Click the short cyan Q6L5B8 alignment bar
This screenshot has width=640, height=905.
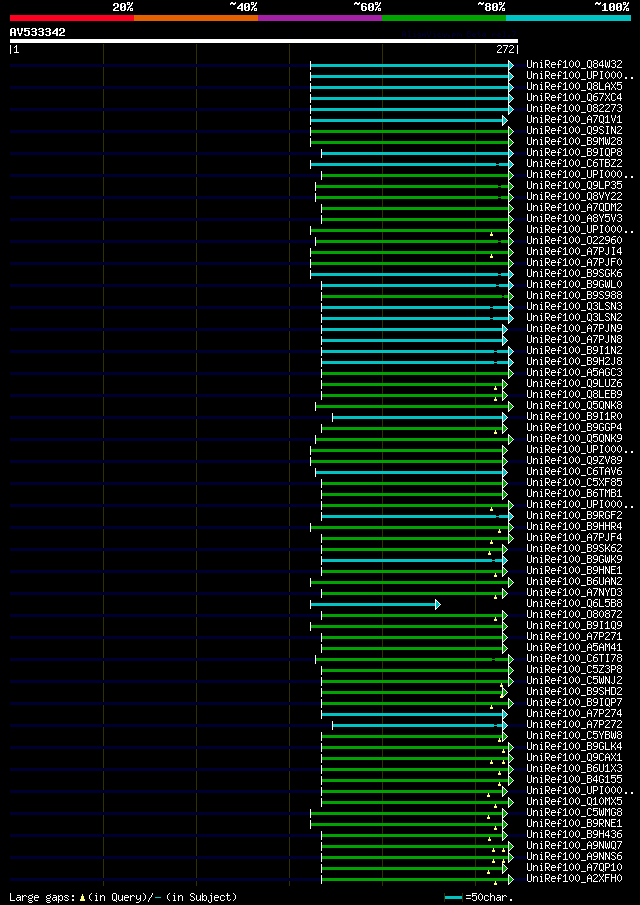(x=375, y=604)
